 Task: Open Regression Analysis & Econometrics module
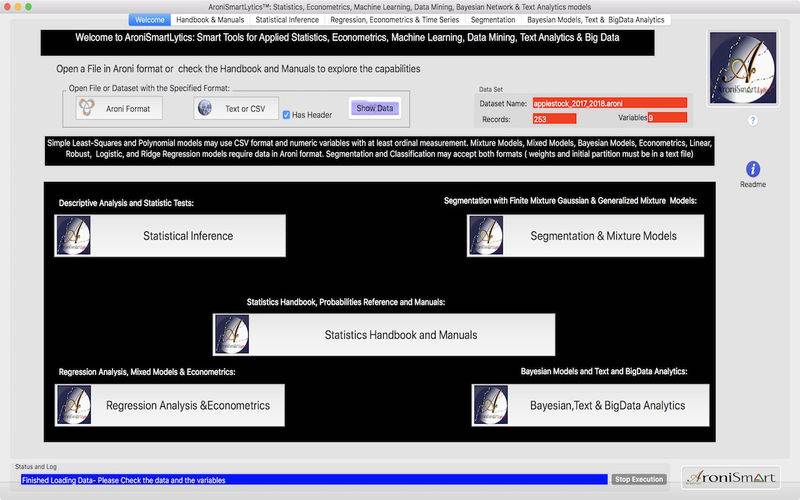(169, 405)
